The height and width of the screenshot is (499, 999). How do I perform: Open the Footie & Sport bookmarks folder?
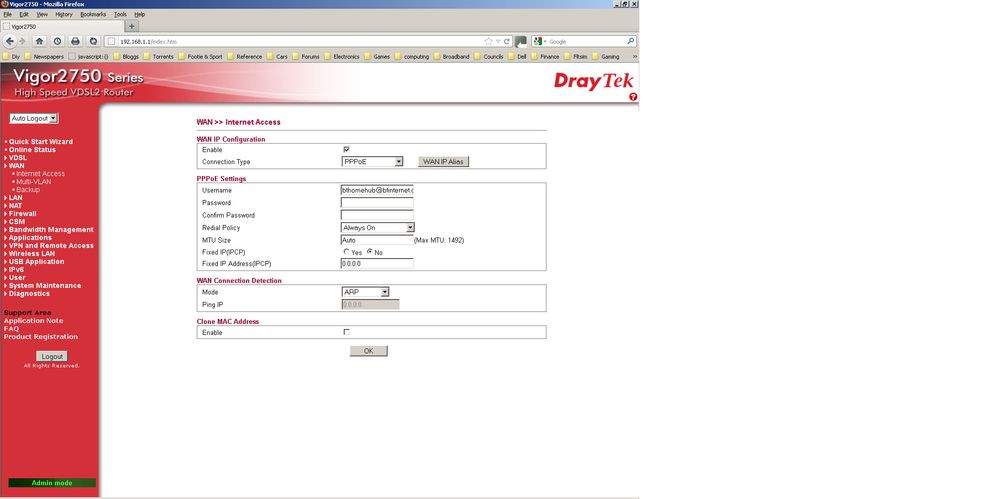tap(200, 56)
